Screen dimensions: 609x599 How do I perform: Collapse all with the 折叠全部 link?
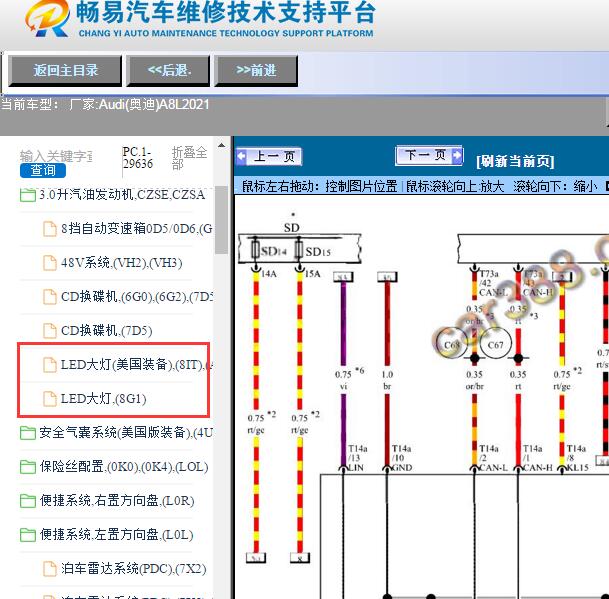click(190, 158)
